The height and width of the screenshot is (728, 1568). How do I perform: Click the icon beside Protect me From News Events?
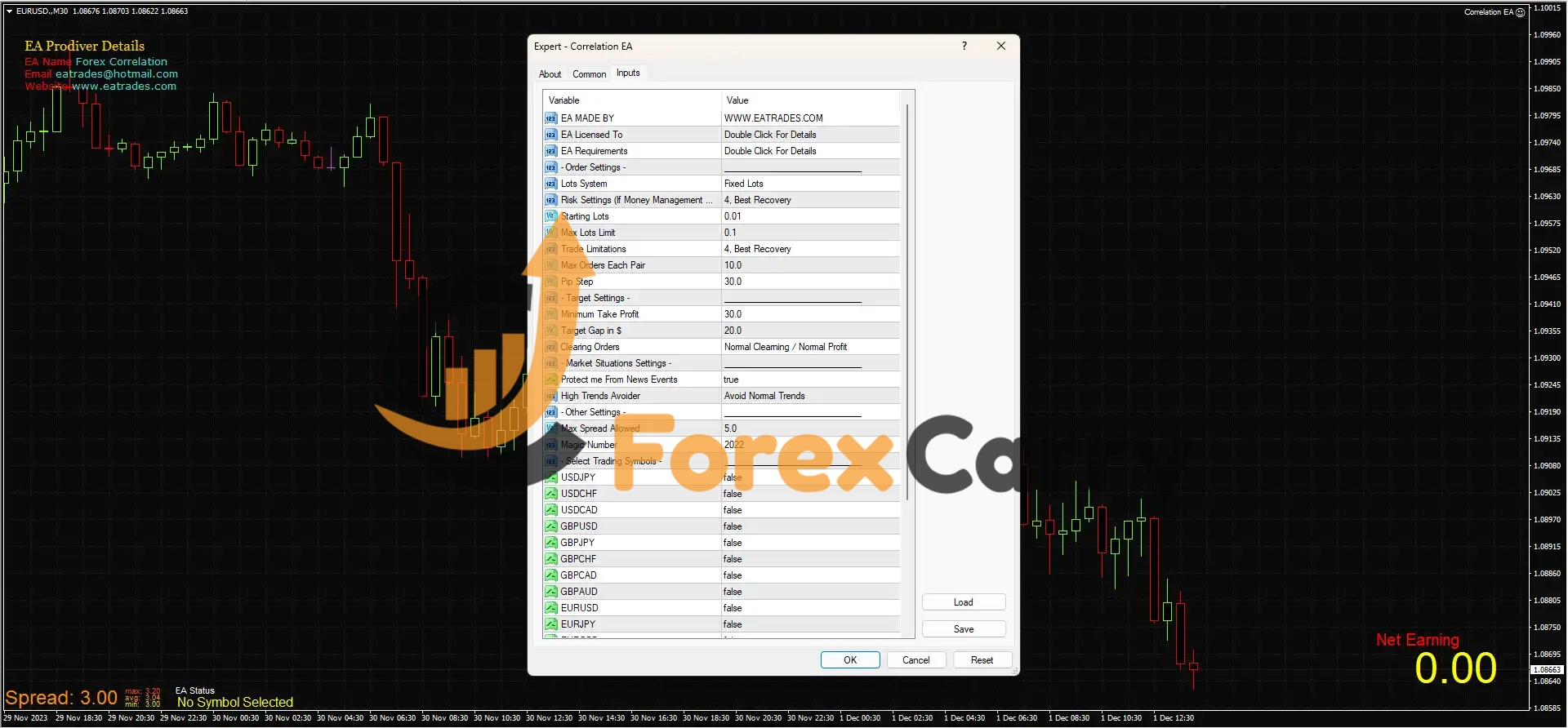550,380
